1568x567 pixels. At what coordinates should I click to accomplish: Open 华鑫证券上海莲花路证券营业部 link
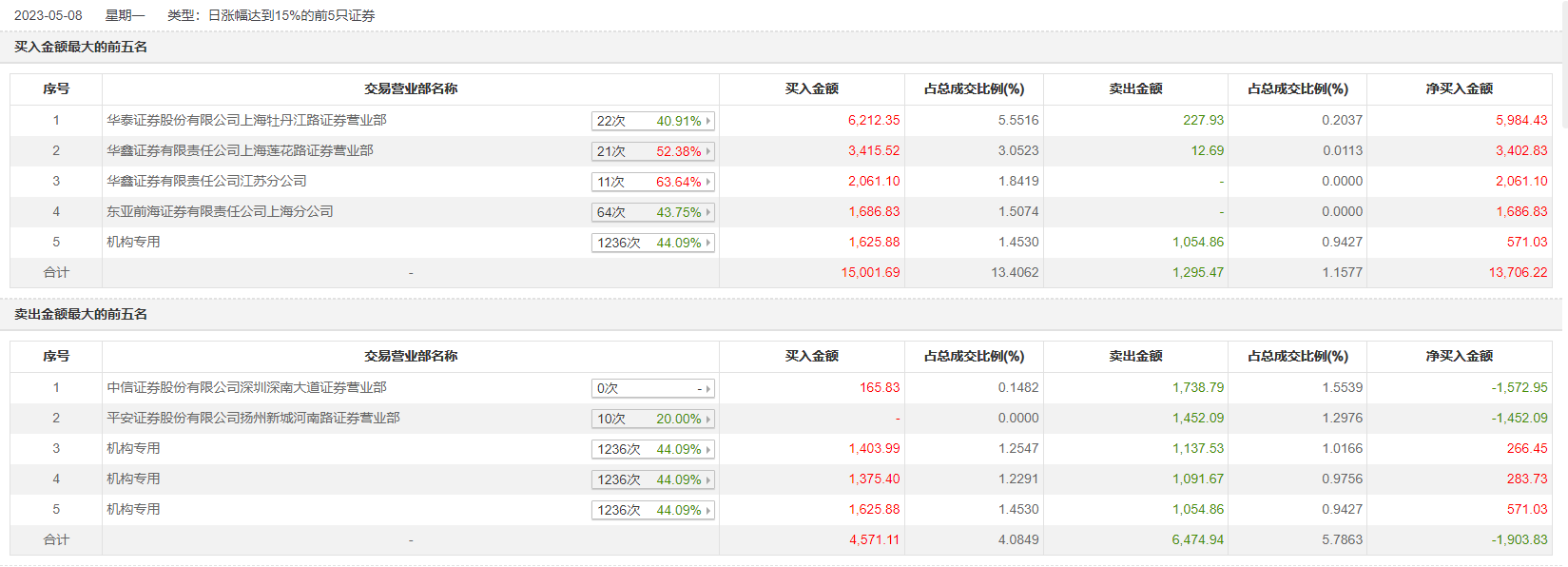coord(240,150)
